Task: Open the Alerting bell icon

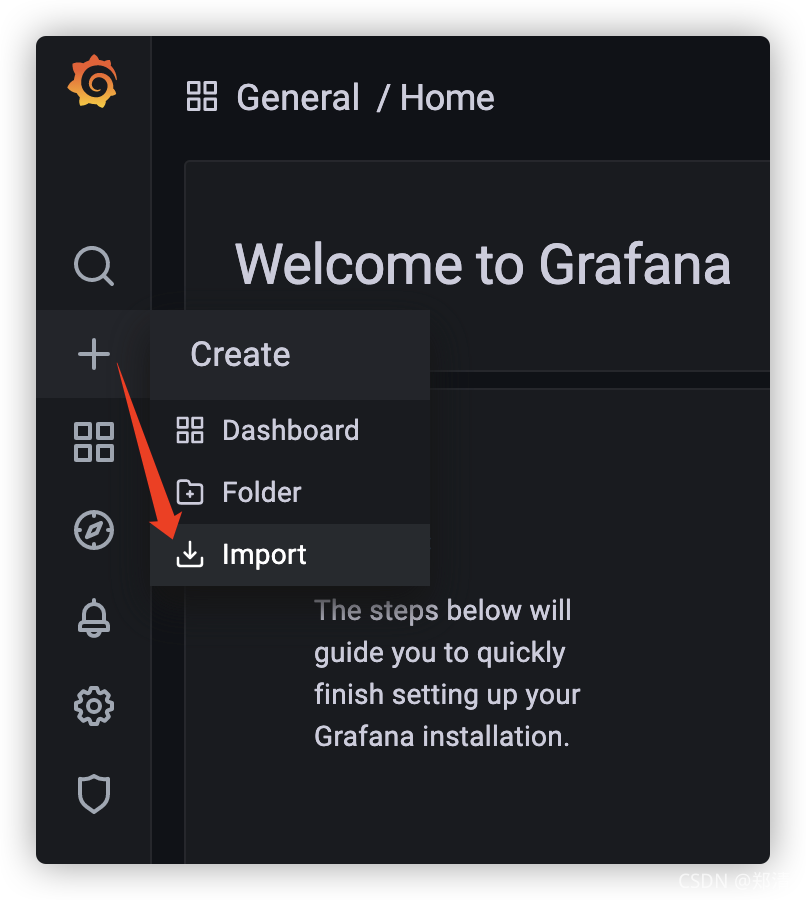Action: (x=94, y=618)
